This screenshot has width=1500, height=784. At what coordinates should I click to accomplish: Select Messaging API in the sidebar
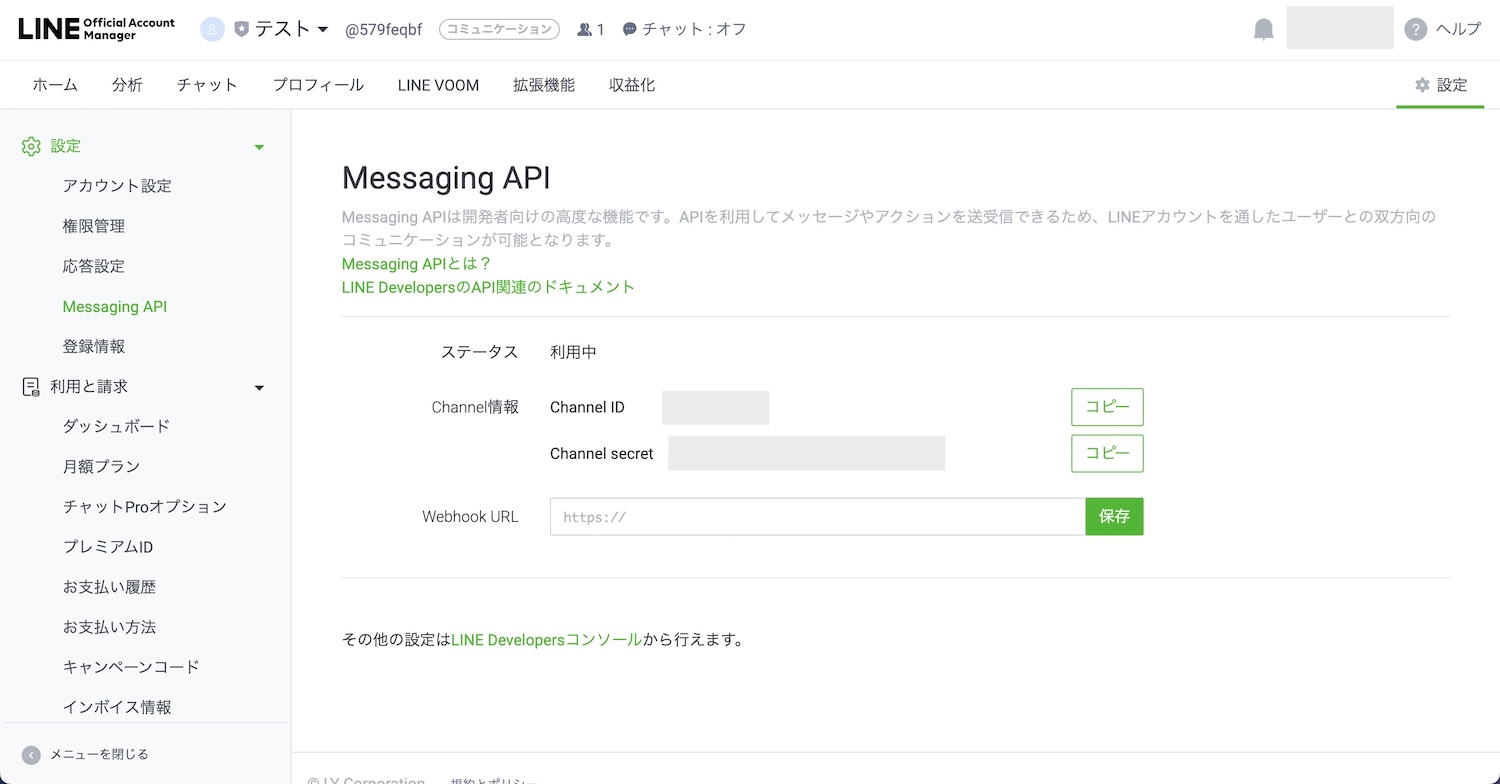[115, 306]
